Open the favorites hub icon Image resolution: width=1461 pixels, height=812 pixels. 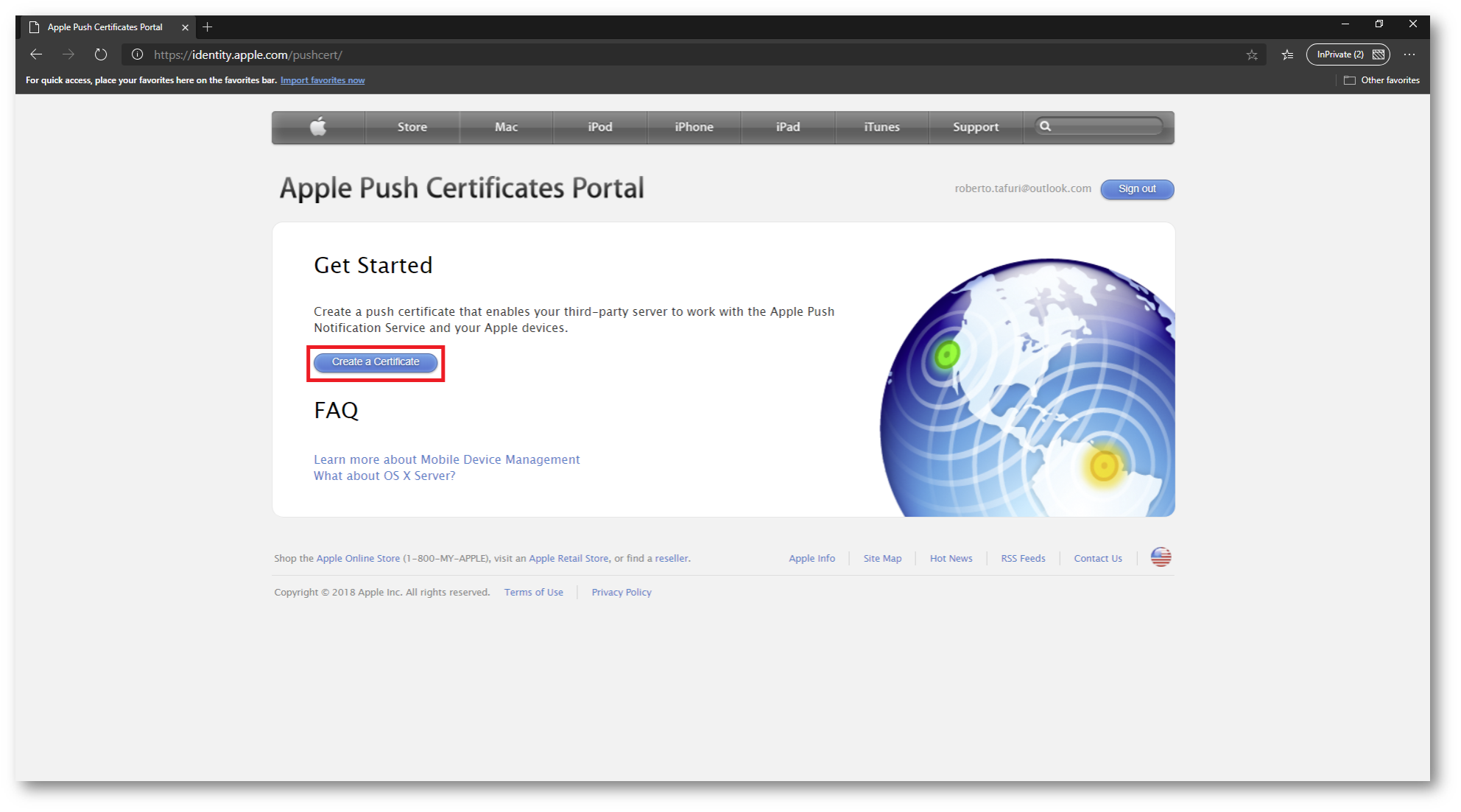[1287, 54]
